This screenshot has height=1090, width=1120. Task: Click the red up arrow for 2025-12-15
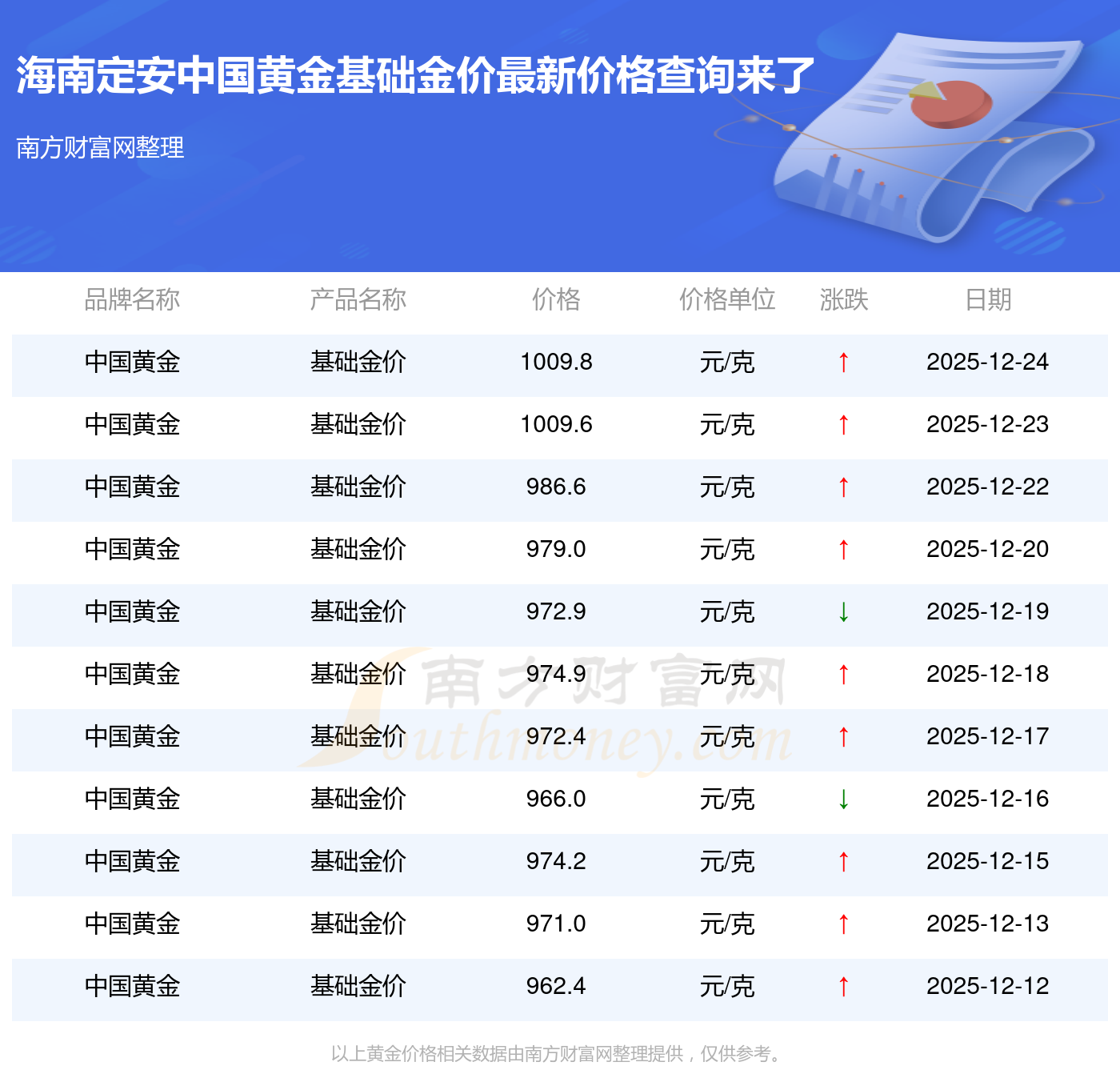(x=843, y=862)
